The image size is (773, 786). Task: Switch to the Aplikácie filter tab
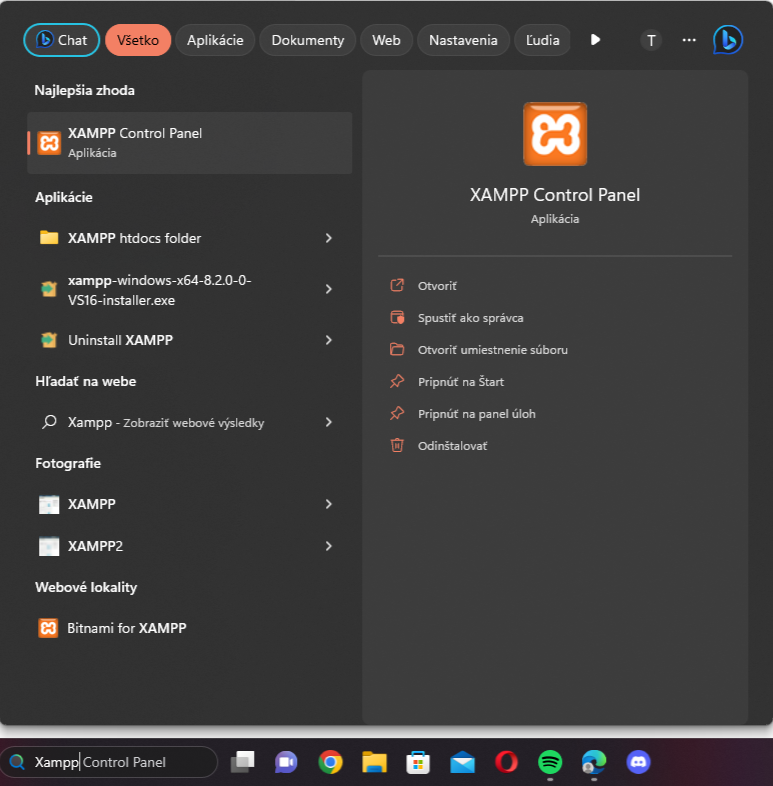click(215, 40)
